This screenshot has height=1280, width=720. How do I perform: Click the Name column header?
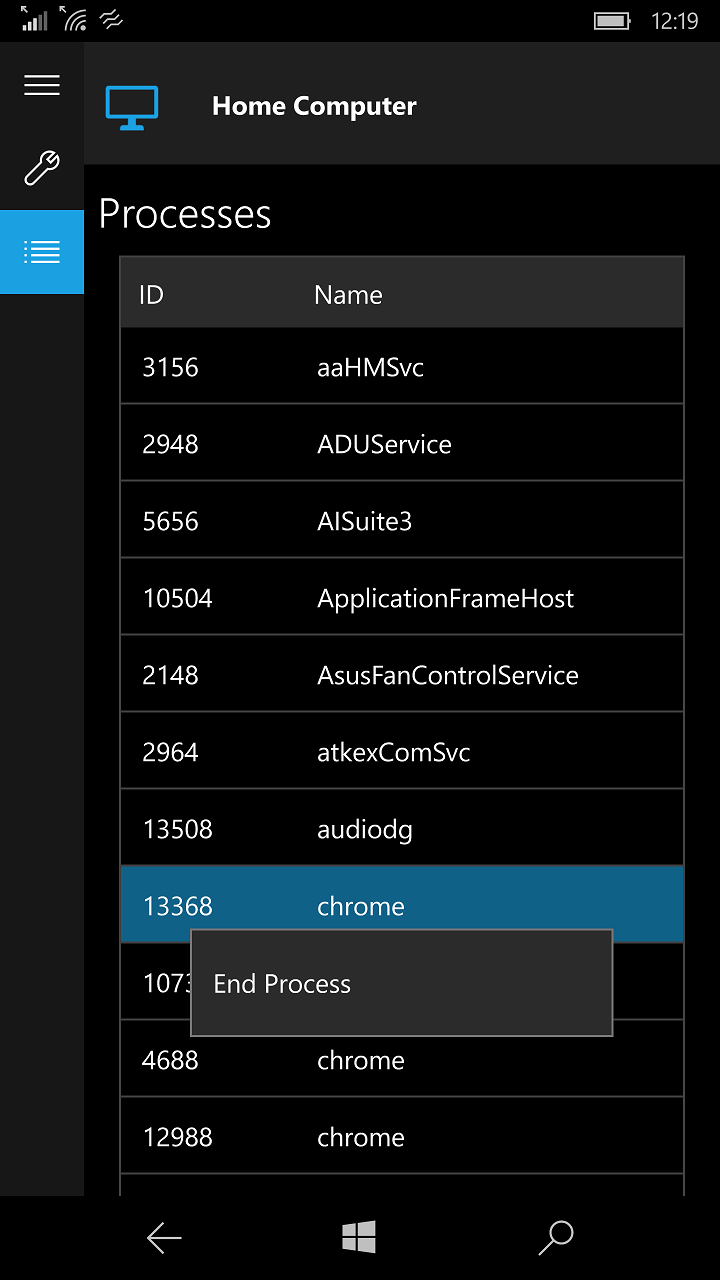348,295
